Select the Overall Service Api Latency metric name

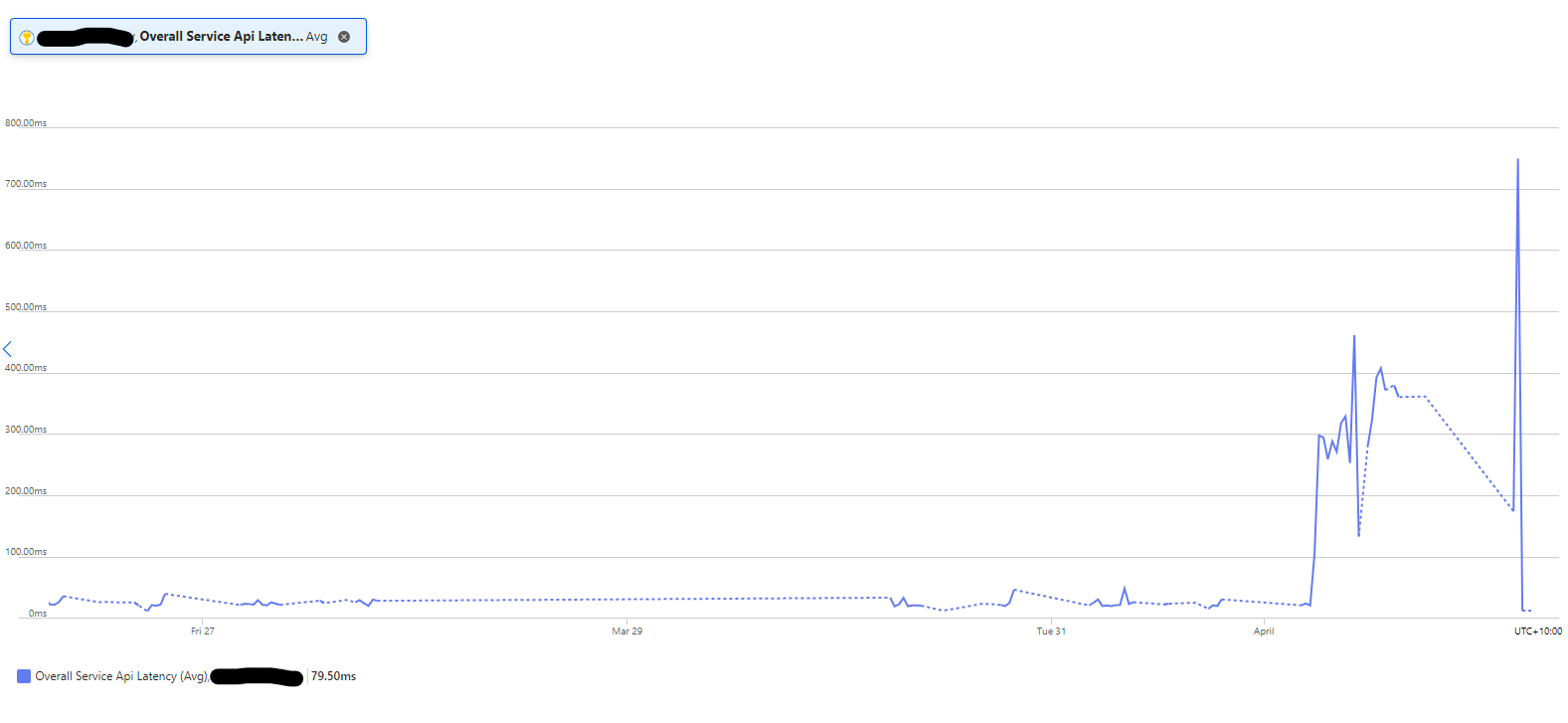221,37
